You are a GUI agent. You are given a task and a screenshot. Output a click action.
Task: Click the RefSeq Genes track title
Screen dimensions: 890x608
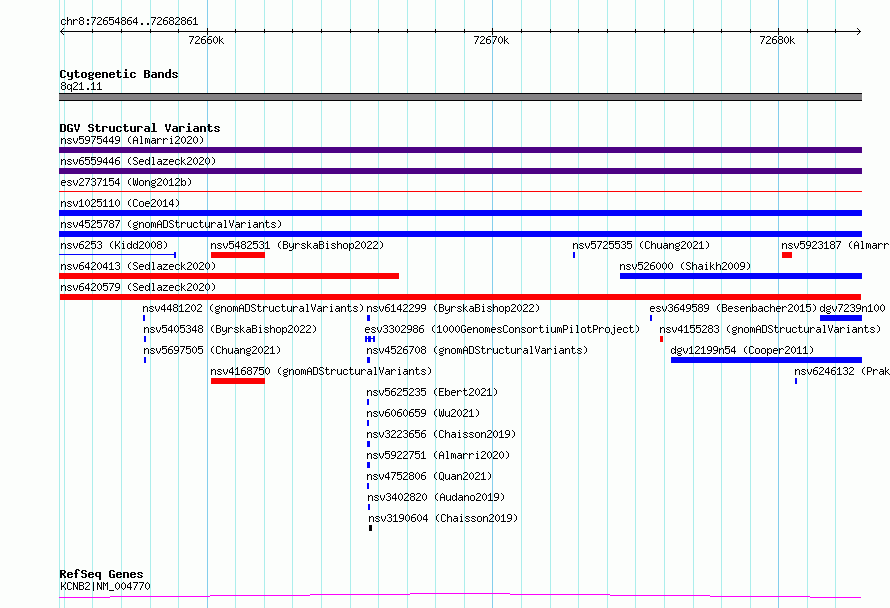[101, 574]
